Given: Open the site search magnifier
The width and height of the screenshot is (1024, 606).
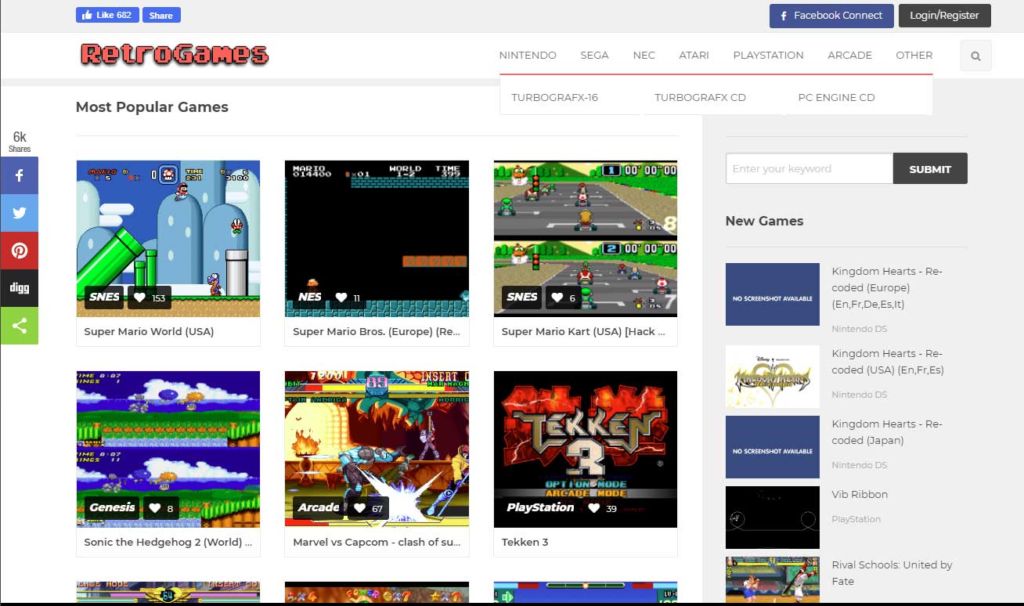Looking at the screenshot, I should [975, 55].
